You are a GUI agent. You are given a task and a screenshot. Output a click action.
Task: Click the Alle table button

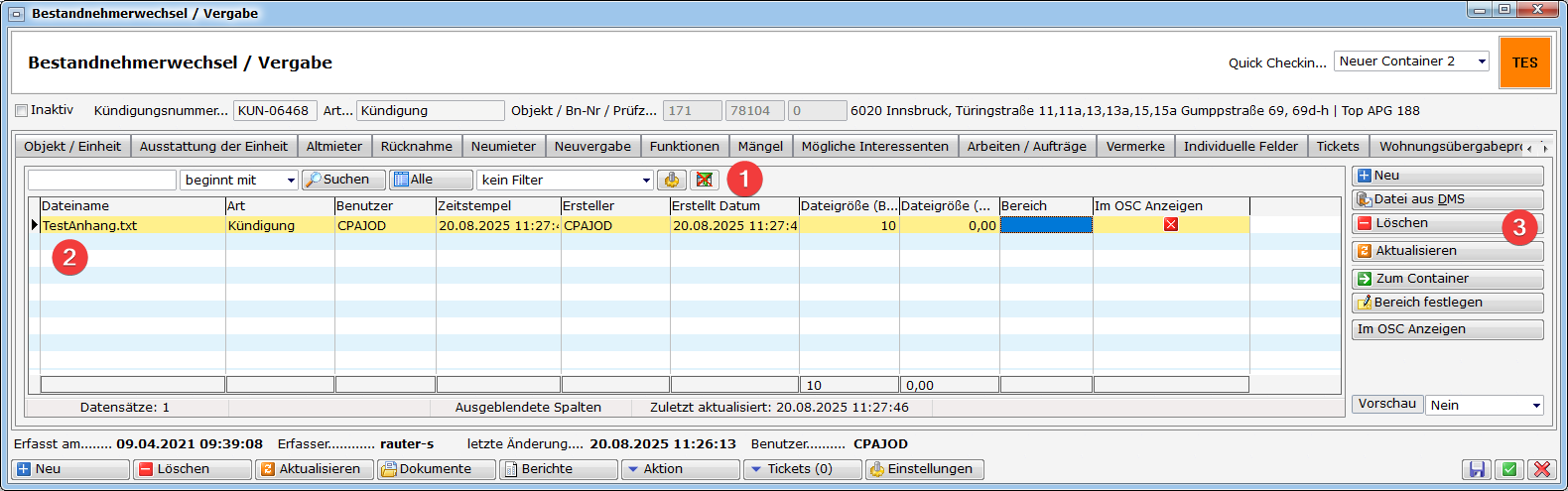pos(431,180)
